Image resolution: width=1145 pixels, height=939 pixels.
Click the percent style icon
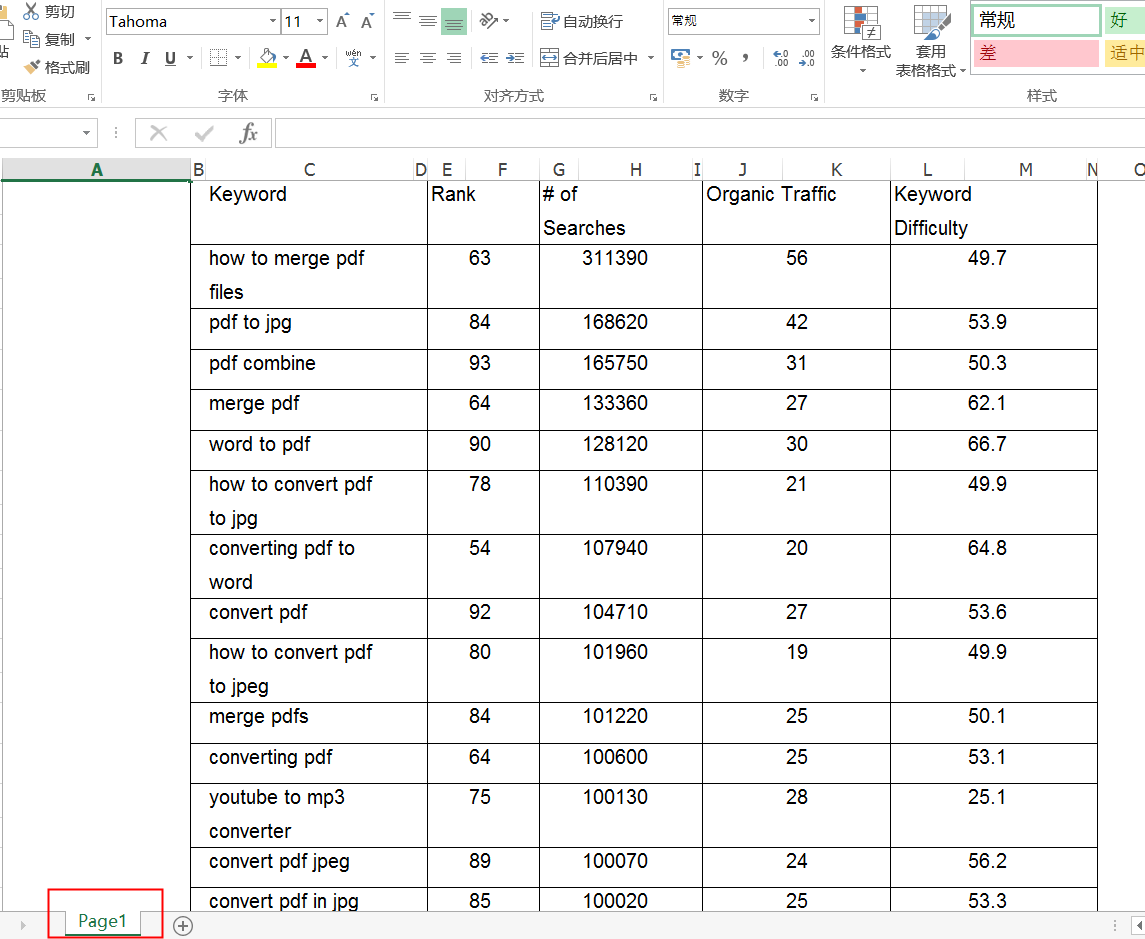pyautogui.click(x=720, y=59)
